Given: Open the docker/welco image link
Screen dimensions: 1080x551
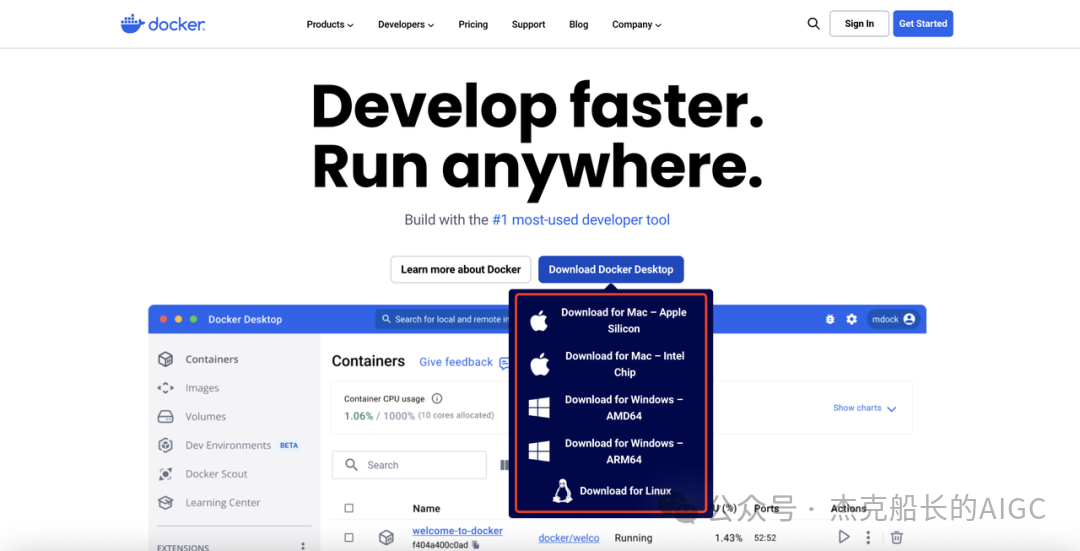Looking at the screenshot, I should [568, 538].
